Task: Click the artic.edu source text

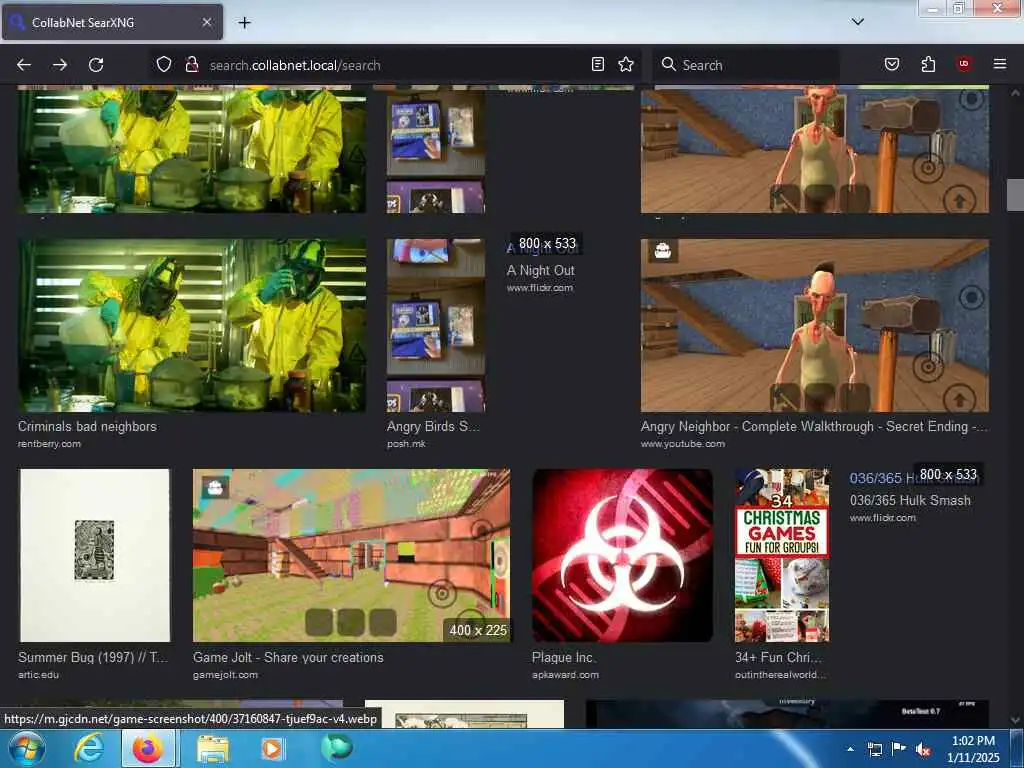Action: (39, 675)
